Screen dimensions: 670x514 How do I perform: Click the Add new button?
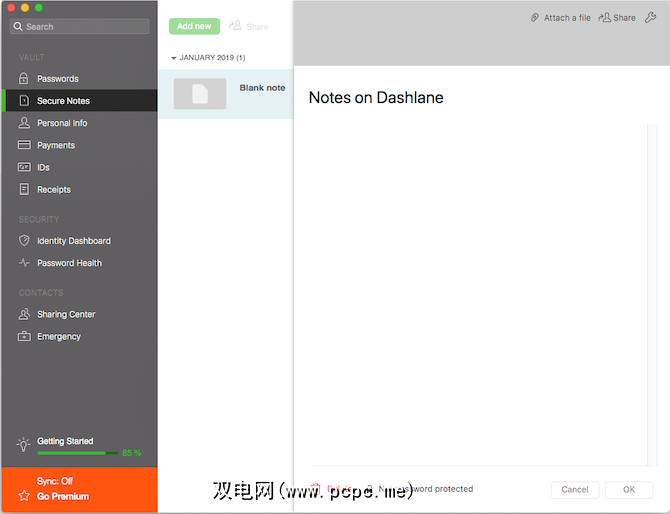click(194, 26)
